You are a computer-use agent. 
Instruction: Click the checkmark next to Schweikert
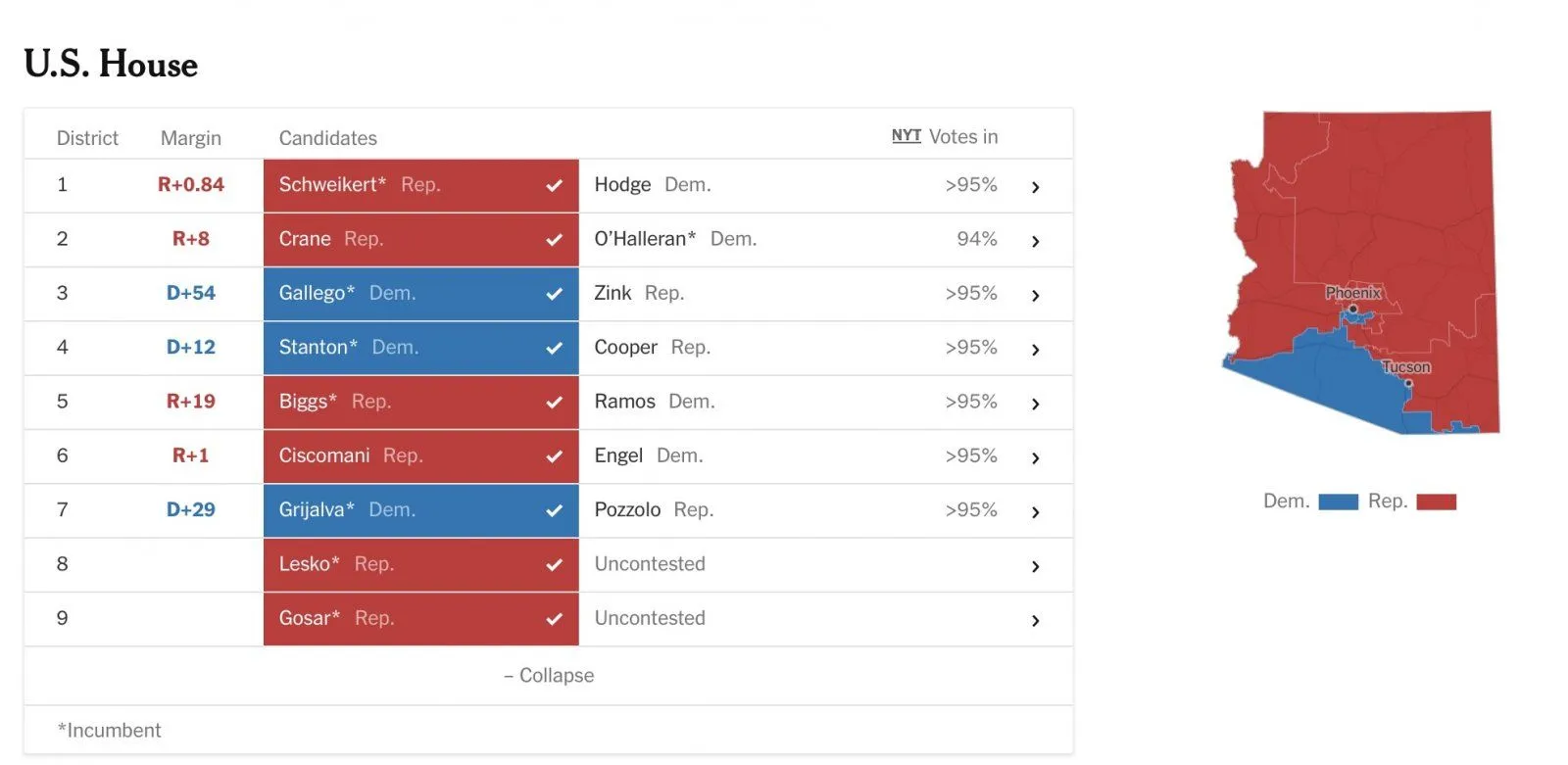pos(554,186)
